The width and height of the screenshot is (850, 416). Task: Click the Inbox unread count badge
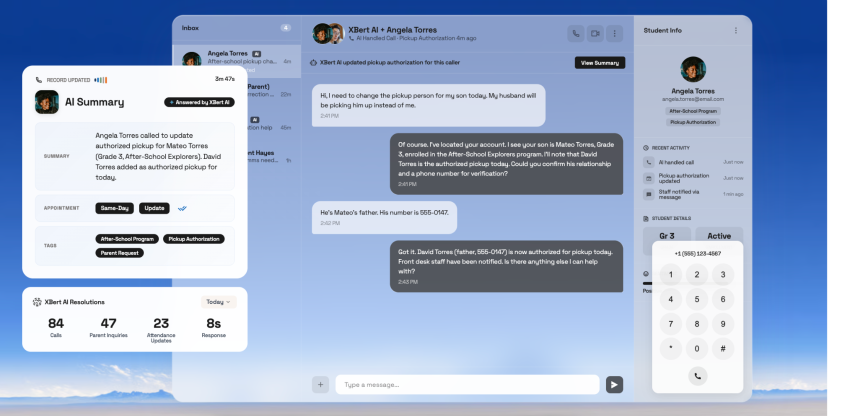point(286,28)
